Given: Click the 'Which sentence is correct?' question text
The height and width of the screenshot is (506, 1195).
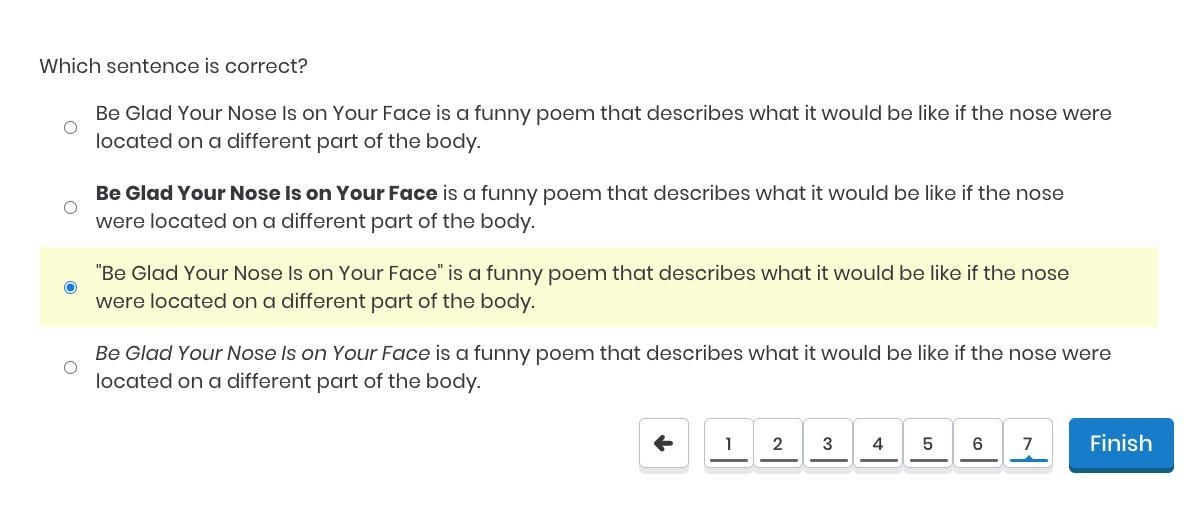Looking at the screenshot, I should (x=173, y=66).
